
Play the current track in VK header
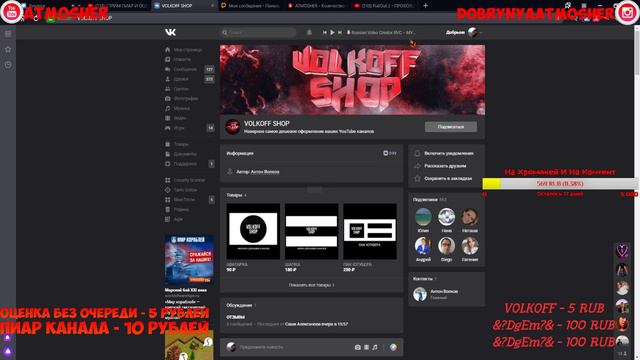(x=332, y=32)
